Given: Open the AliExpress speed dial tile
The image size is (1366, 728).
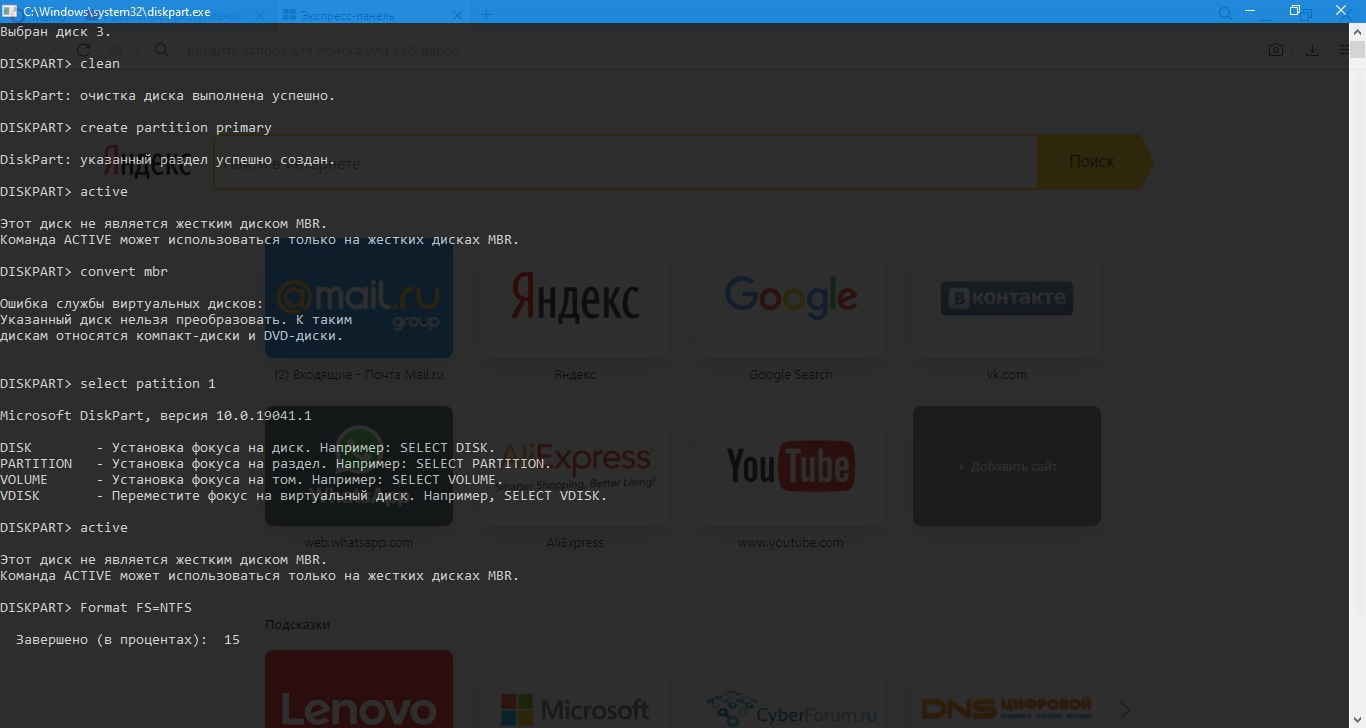Looking at the screenshot, I should pyautogui.click(x=574, y=466).
